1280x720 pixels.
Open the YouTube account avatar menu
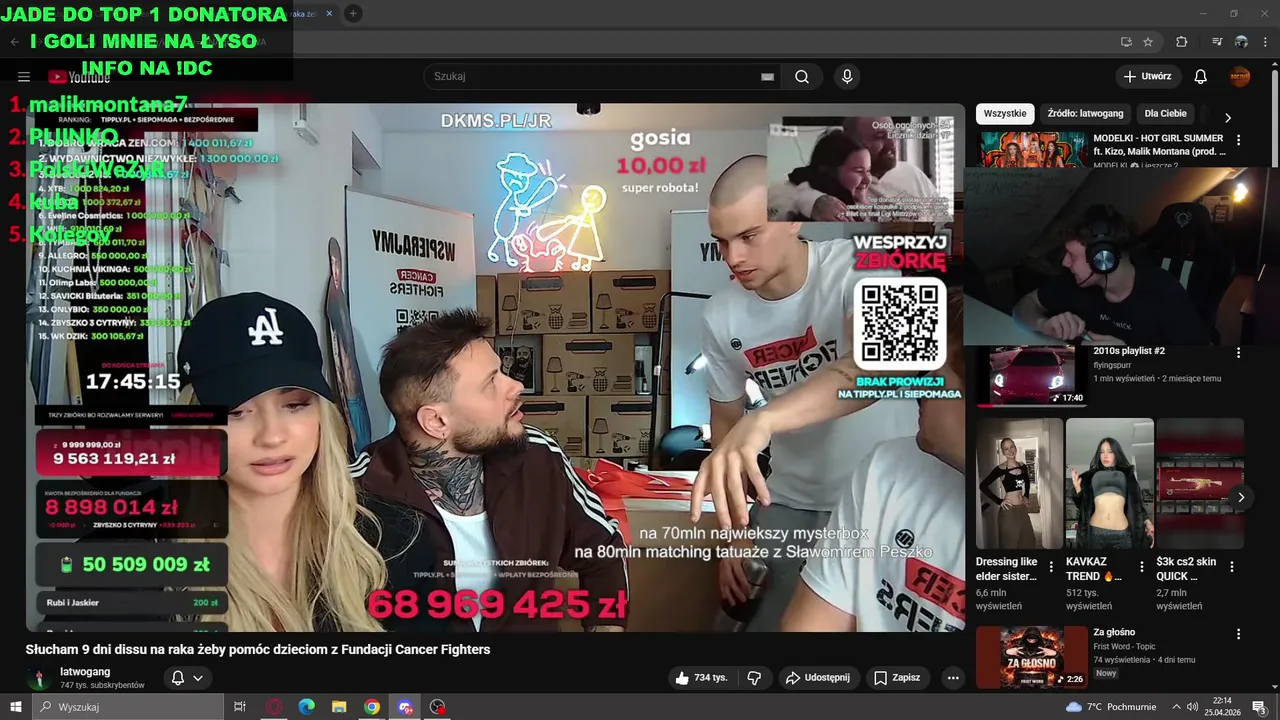pos(1240,77)
